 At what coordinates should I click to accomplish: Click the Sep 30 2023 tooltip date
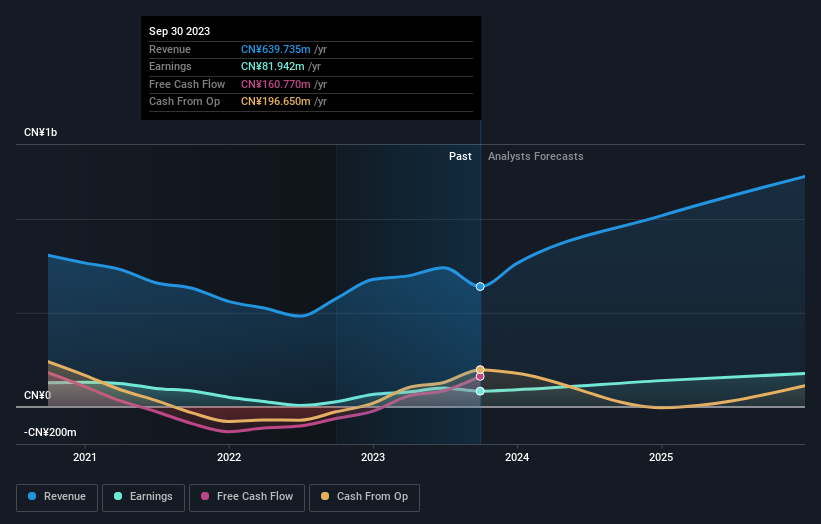tap(180, 31)
